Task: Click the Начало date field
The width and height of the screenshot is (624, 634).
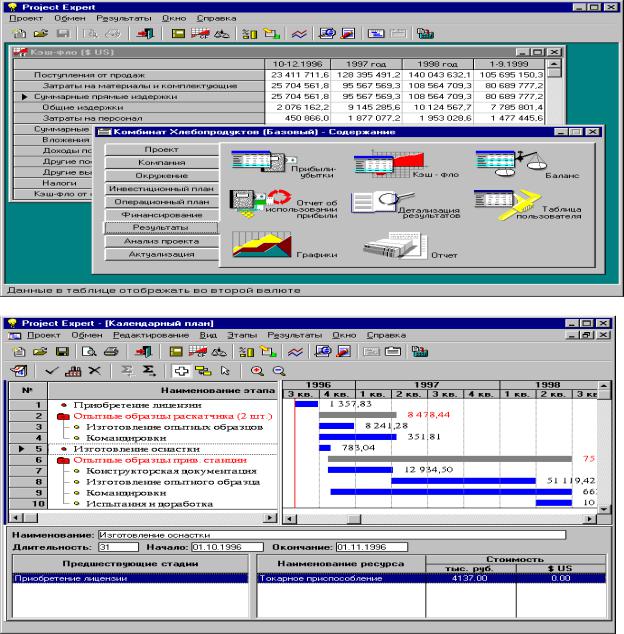Action: (227, 547)
